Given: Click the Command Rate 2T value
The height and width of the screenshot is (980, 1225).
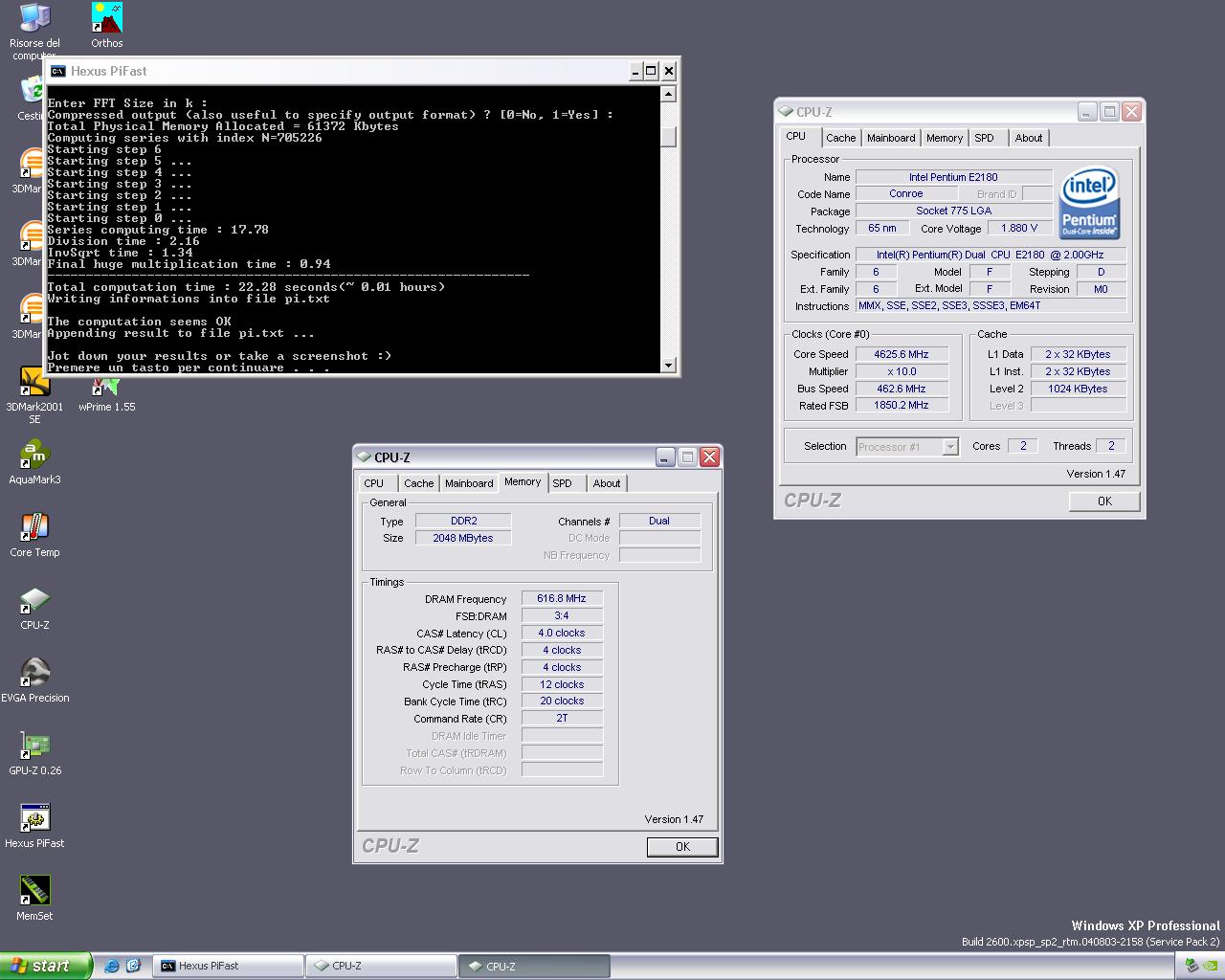Looking at the screenshot, I should click(x=562, y=719).
